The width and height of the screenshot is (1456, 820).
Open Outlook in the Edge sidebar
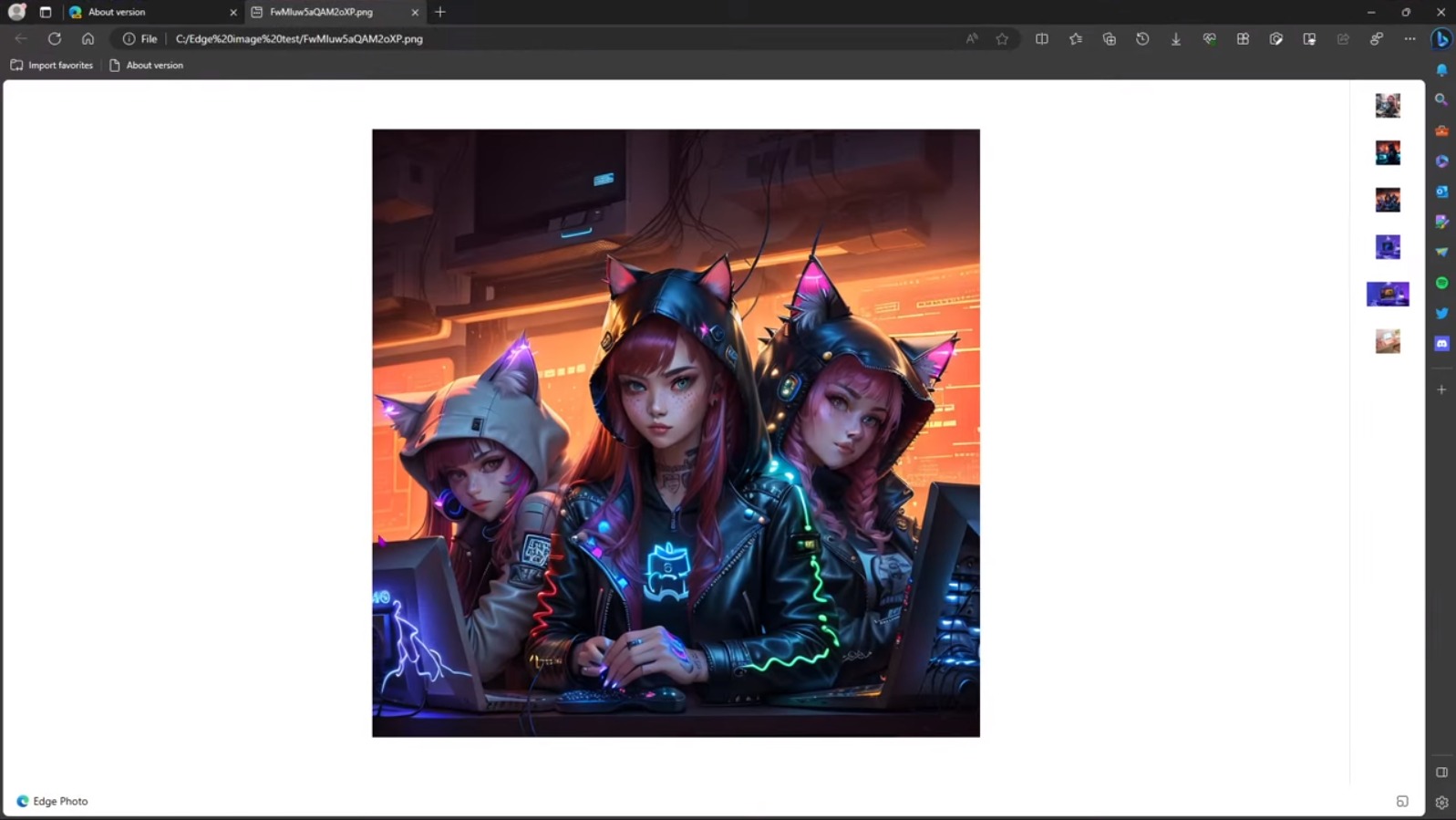click(x=1441, y=192)
